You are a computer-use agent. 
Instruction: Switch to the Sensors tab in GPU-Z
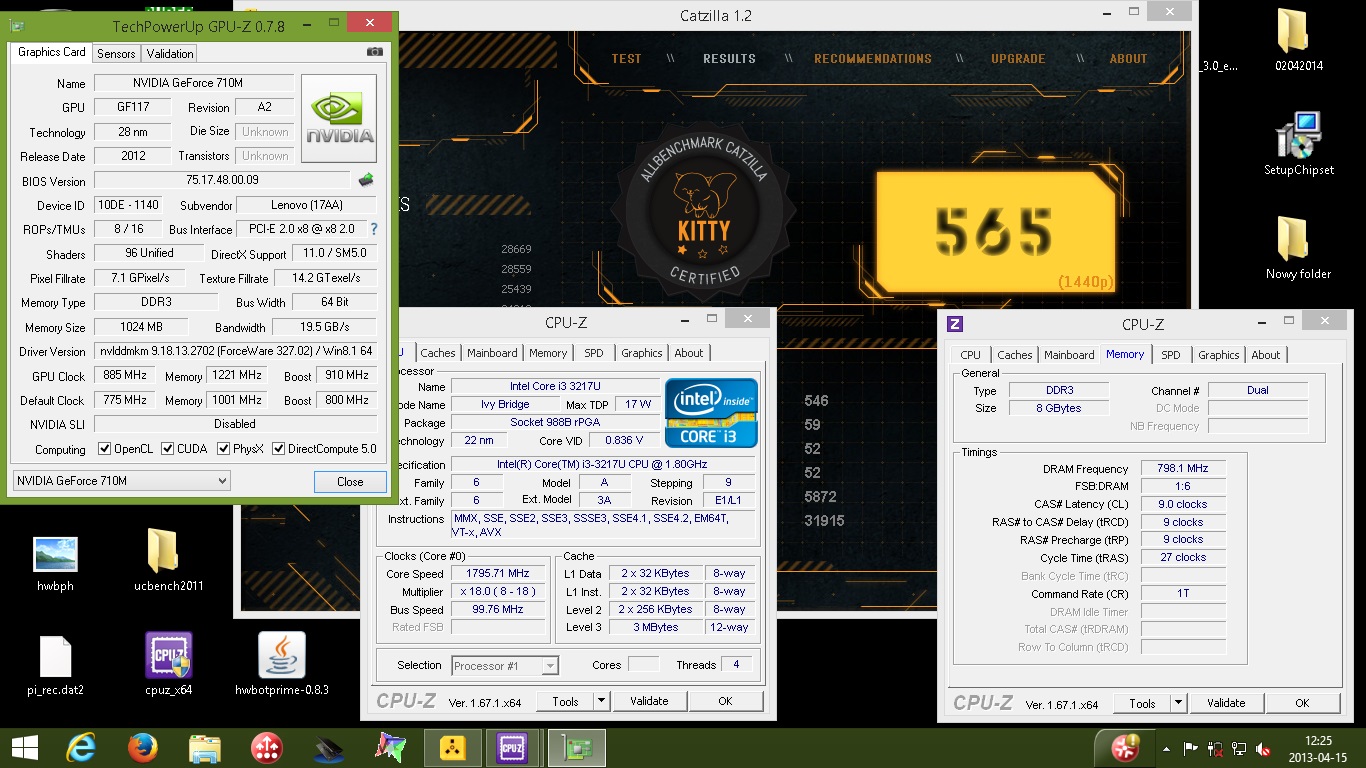coord(117,54)
